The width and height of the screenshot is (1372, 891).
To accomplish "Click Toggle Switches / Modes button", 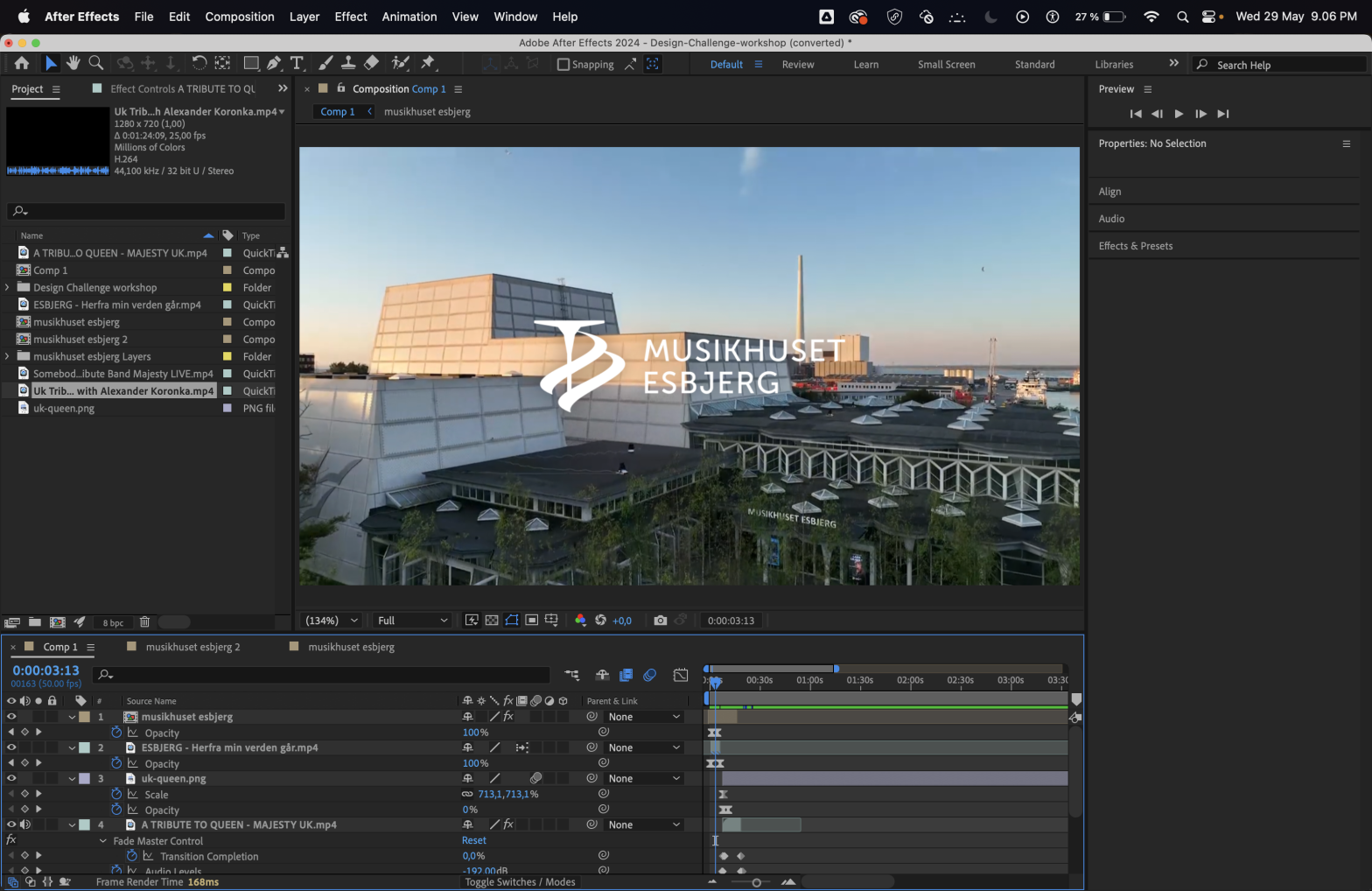I will (520, 881).
